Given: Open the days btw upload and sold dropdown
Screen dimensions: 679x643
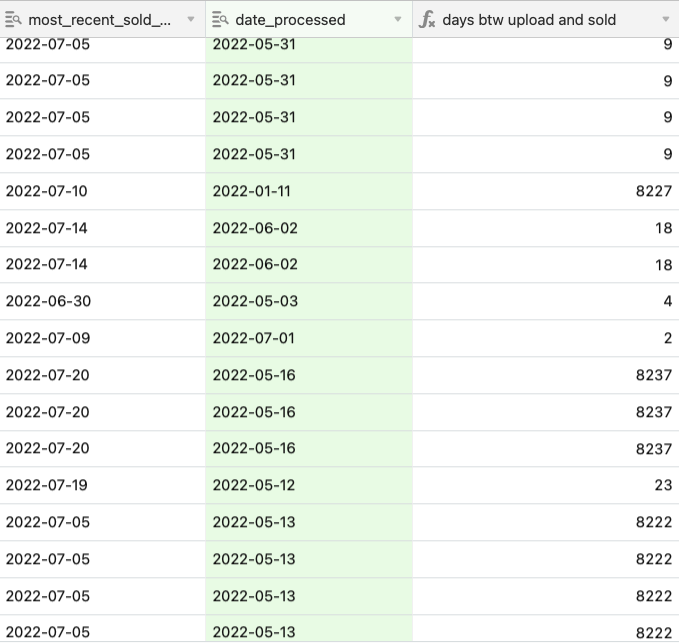Looking at the screenshot, I should tap(666, 19).
